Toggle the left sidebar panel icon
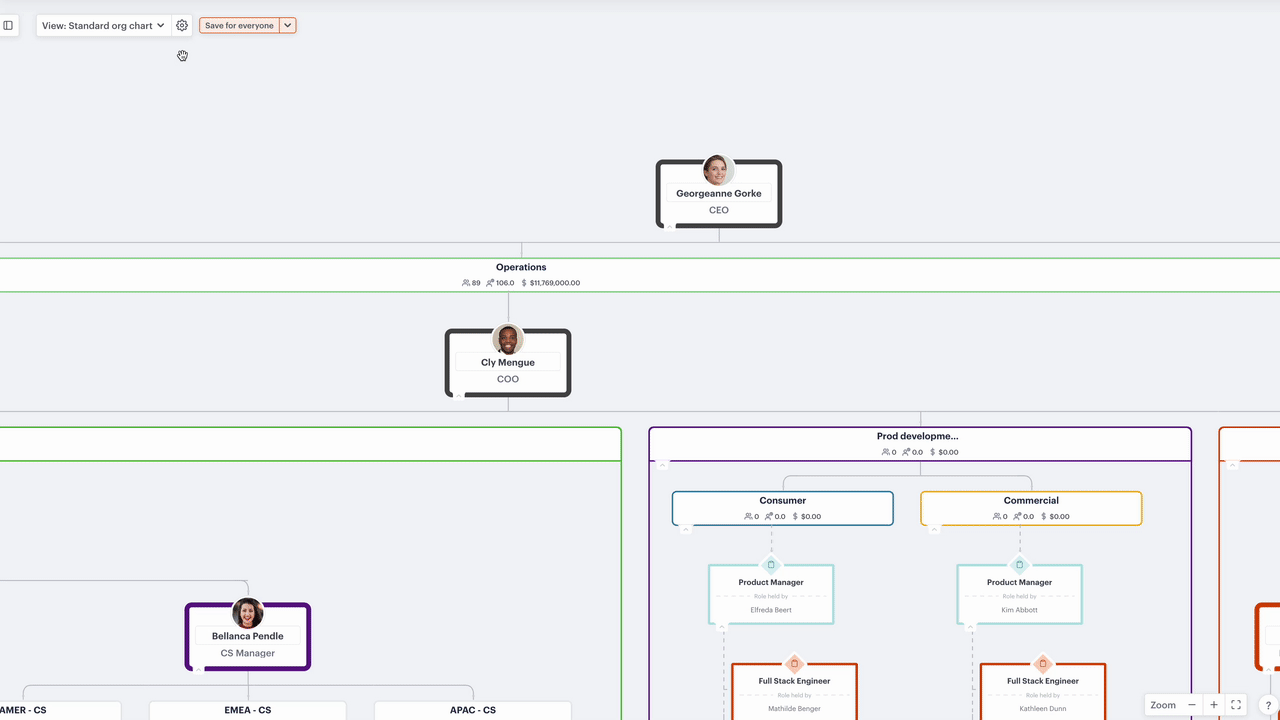 coord(8,25)
